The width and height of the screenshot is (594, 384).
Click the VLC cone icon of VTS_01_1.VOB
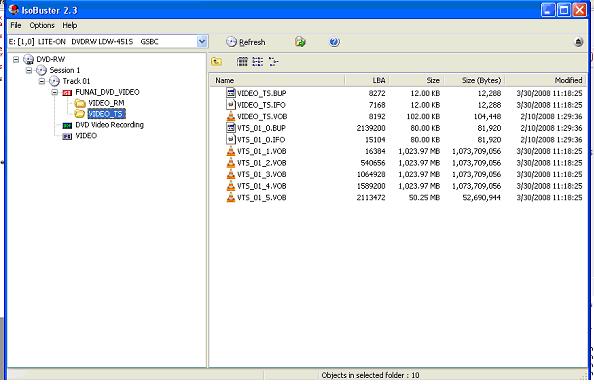pos(231,151)
